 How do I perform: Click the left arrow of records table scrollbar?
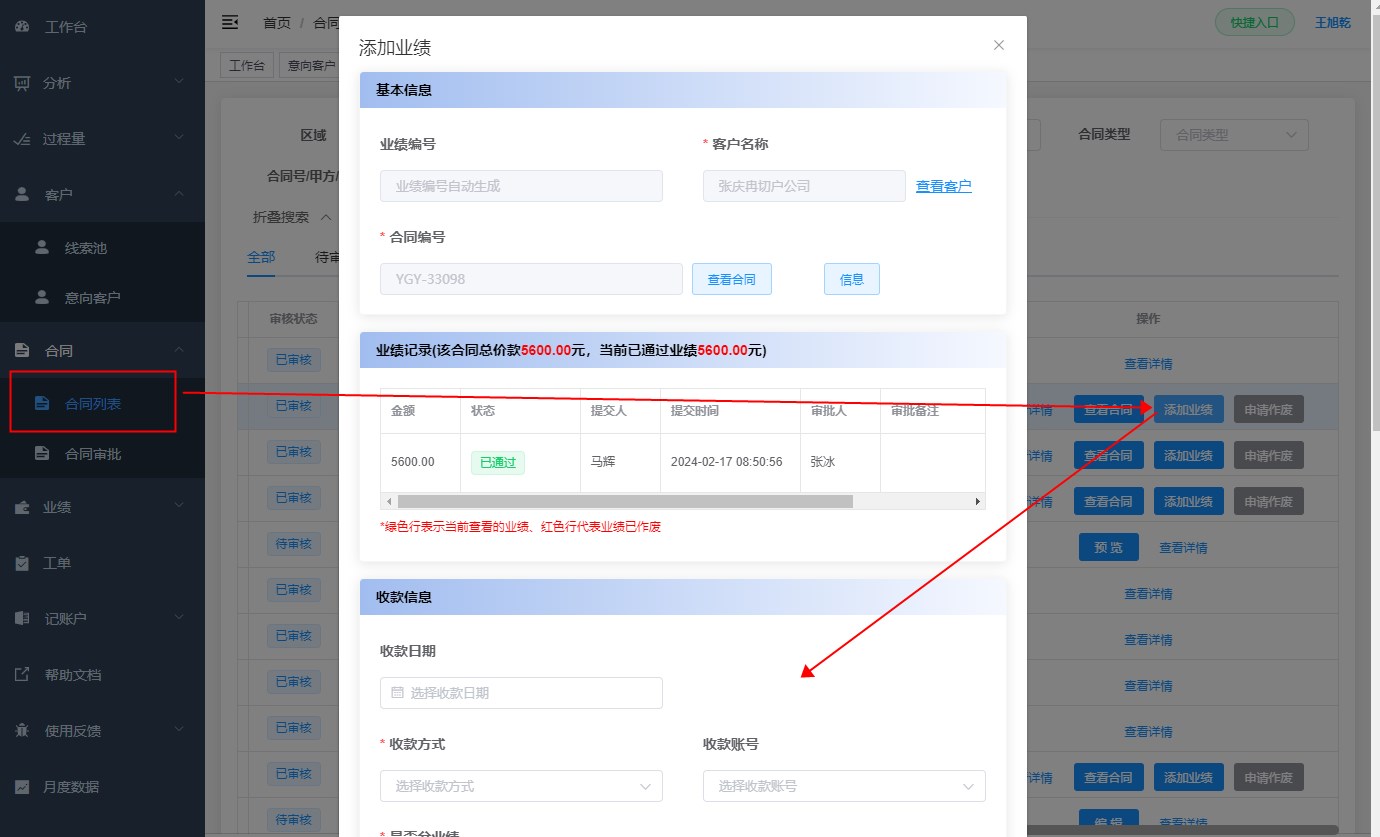[387, 501]
